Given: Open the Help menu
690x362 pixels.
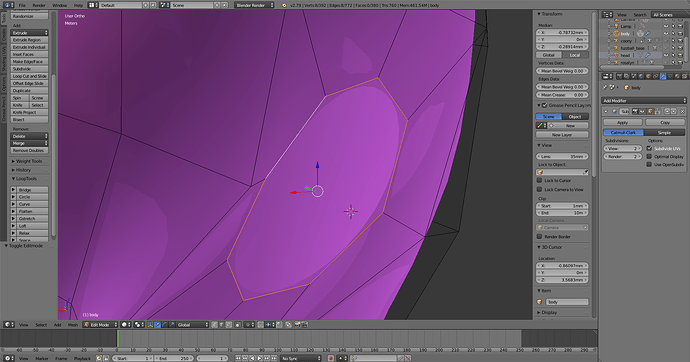Looking at the screenshot, I should (x=78, y=5).
